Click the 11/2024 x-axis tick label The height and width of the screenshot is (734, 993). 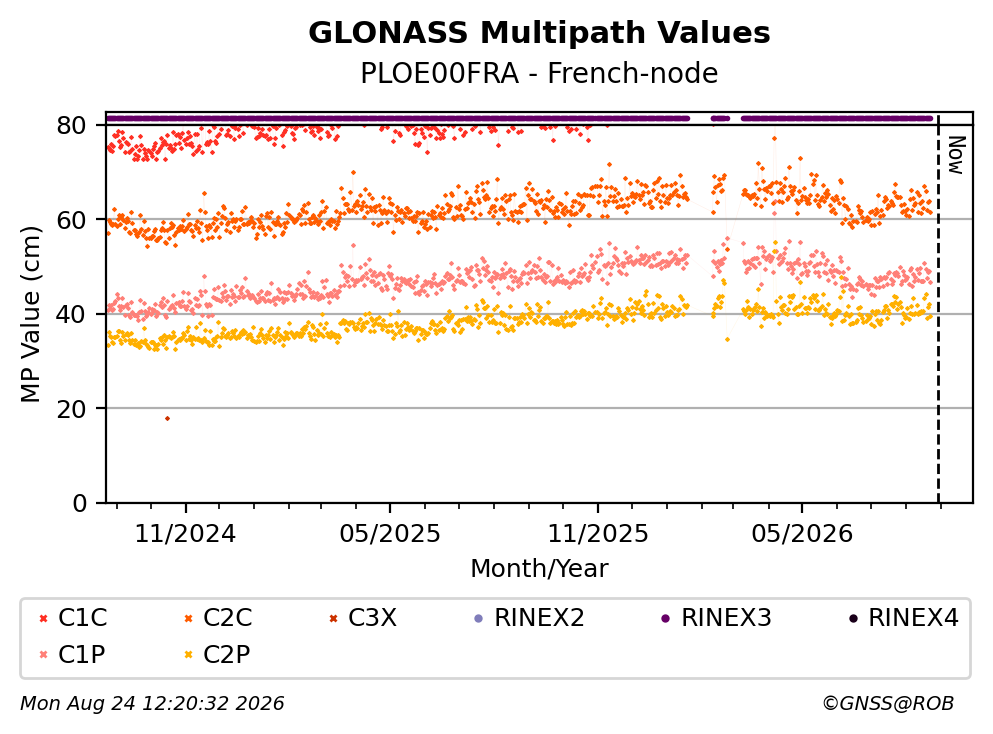click(x=186, y=534)
